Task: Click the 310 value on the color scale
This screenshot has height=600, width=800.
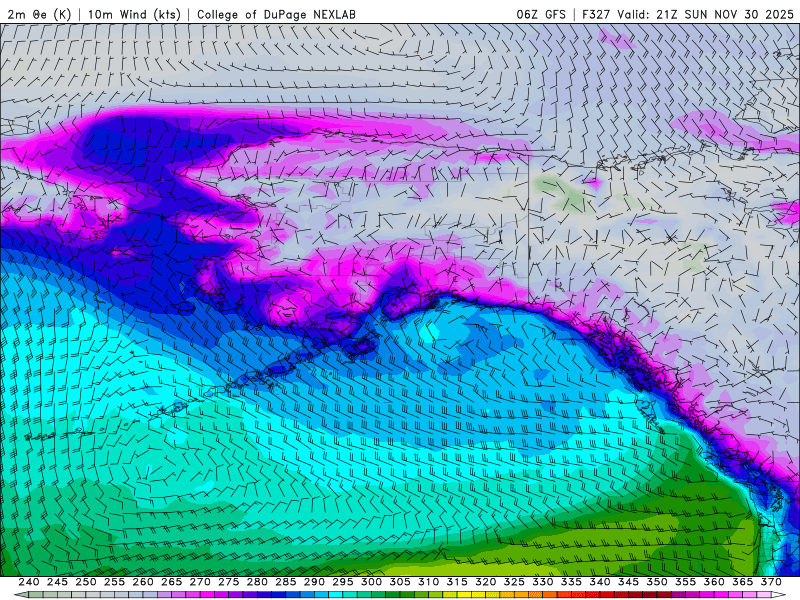Action: click(429, 582)
